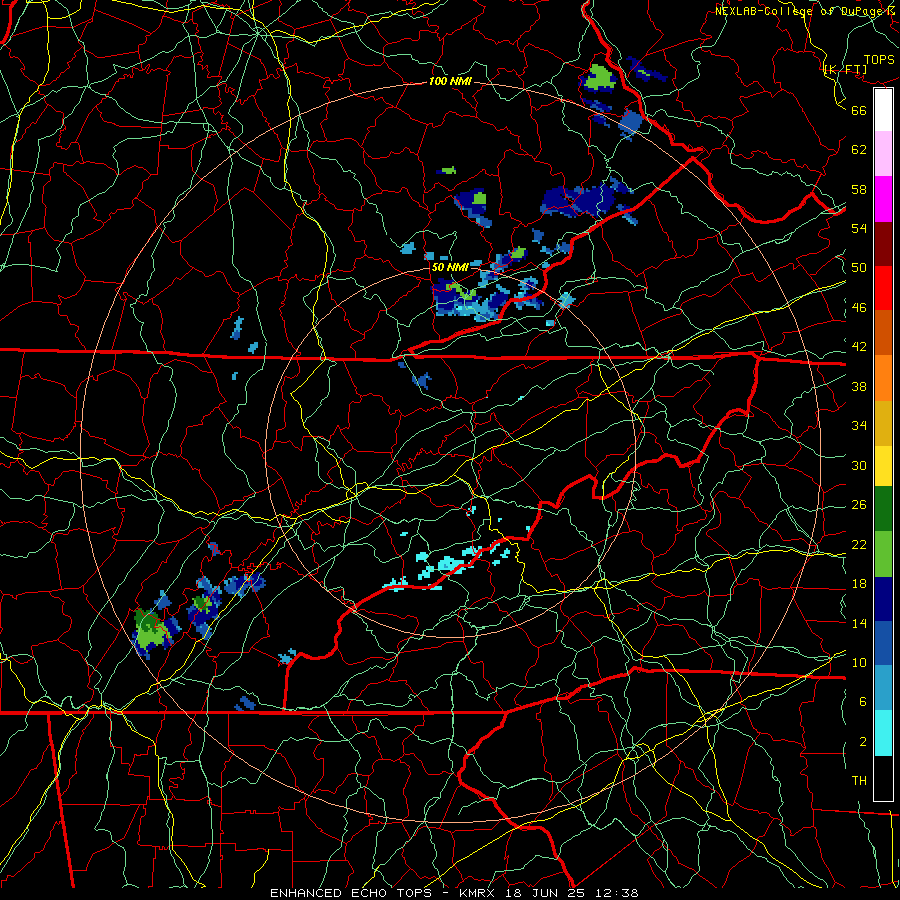Click the legend value 42
Viewport: 900px width, 900px height.
point(859,347)
